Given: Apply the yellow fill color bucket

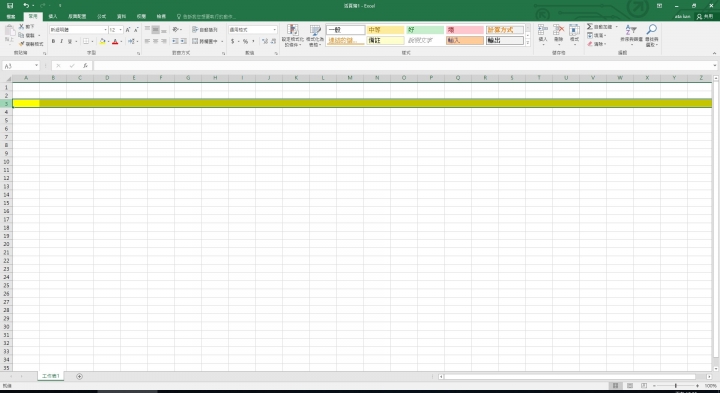Looking at the screenshot, I should [x=102, y=41].
